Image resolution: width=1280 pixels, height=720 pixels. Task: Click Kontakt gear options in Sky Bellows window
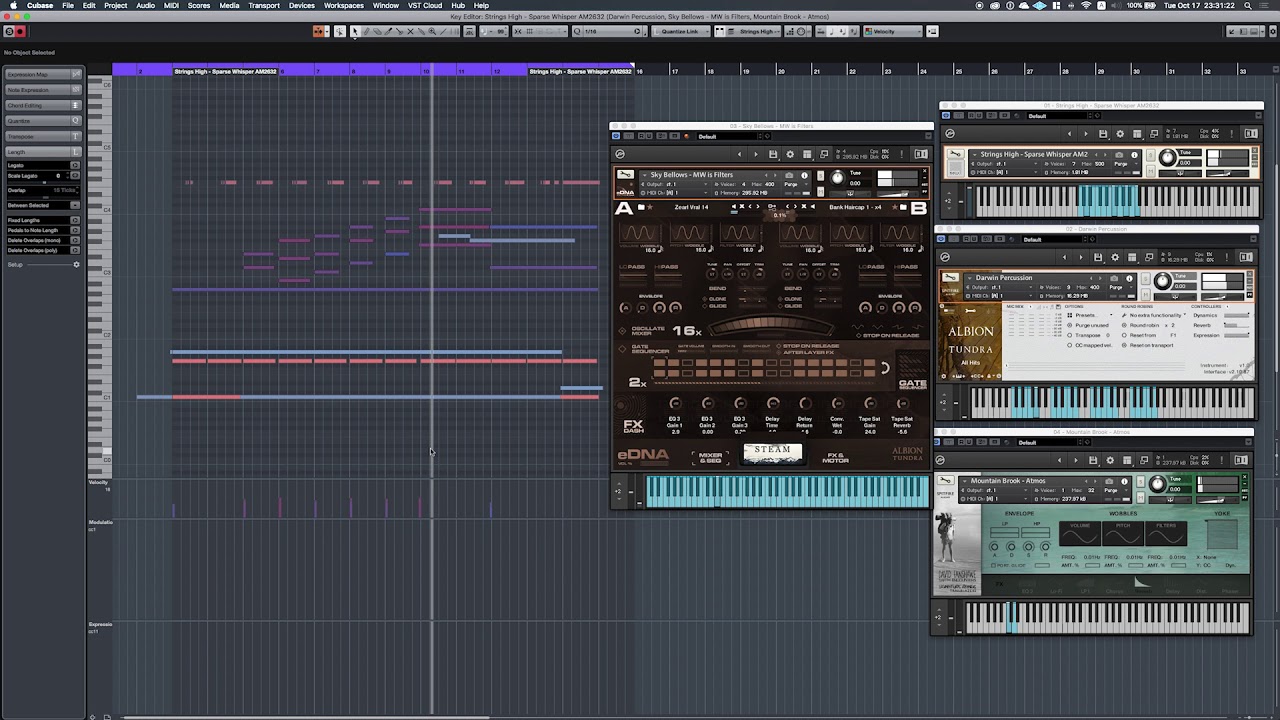click(790, 154)
